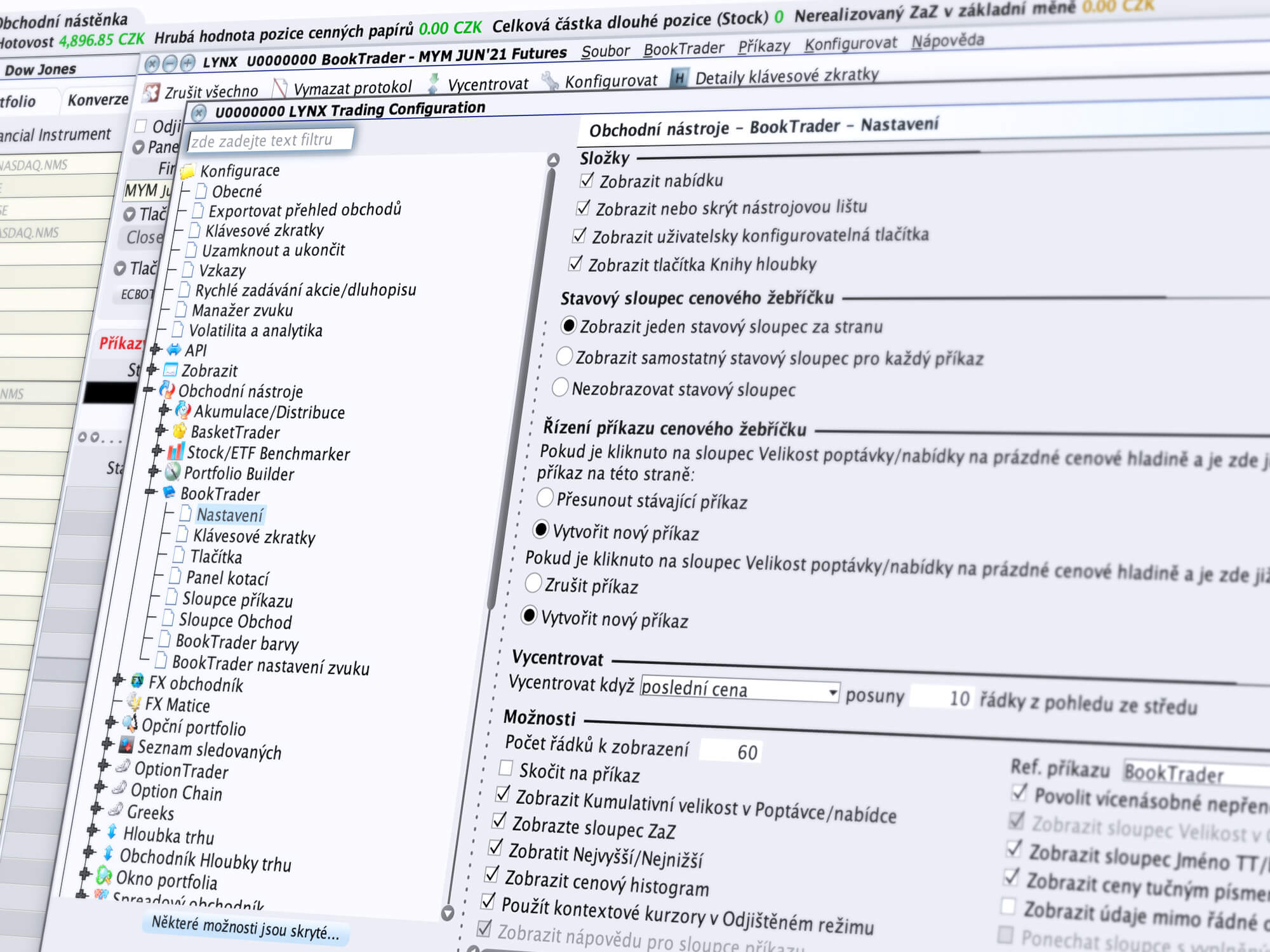Click the BookTrader book icon in tree
Screen dimensions: 1270x952
point(169,492)
